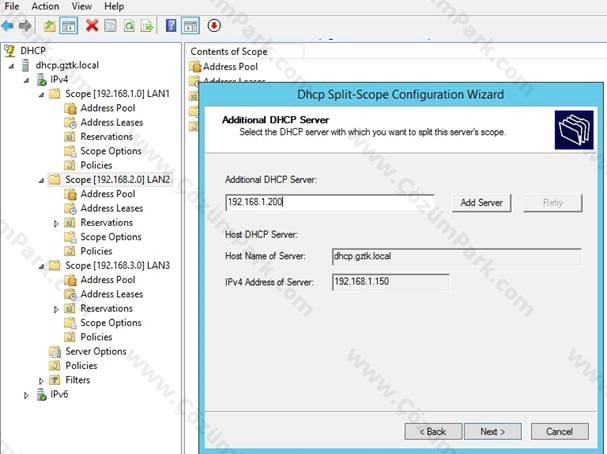Click the Forward arrow toolbar icon
Image resolution: width=607 pixels, height=454 pixels.
point(27,25)
